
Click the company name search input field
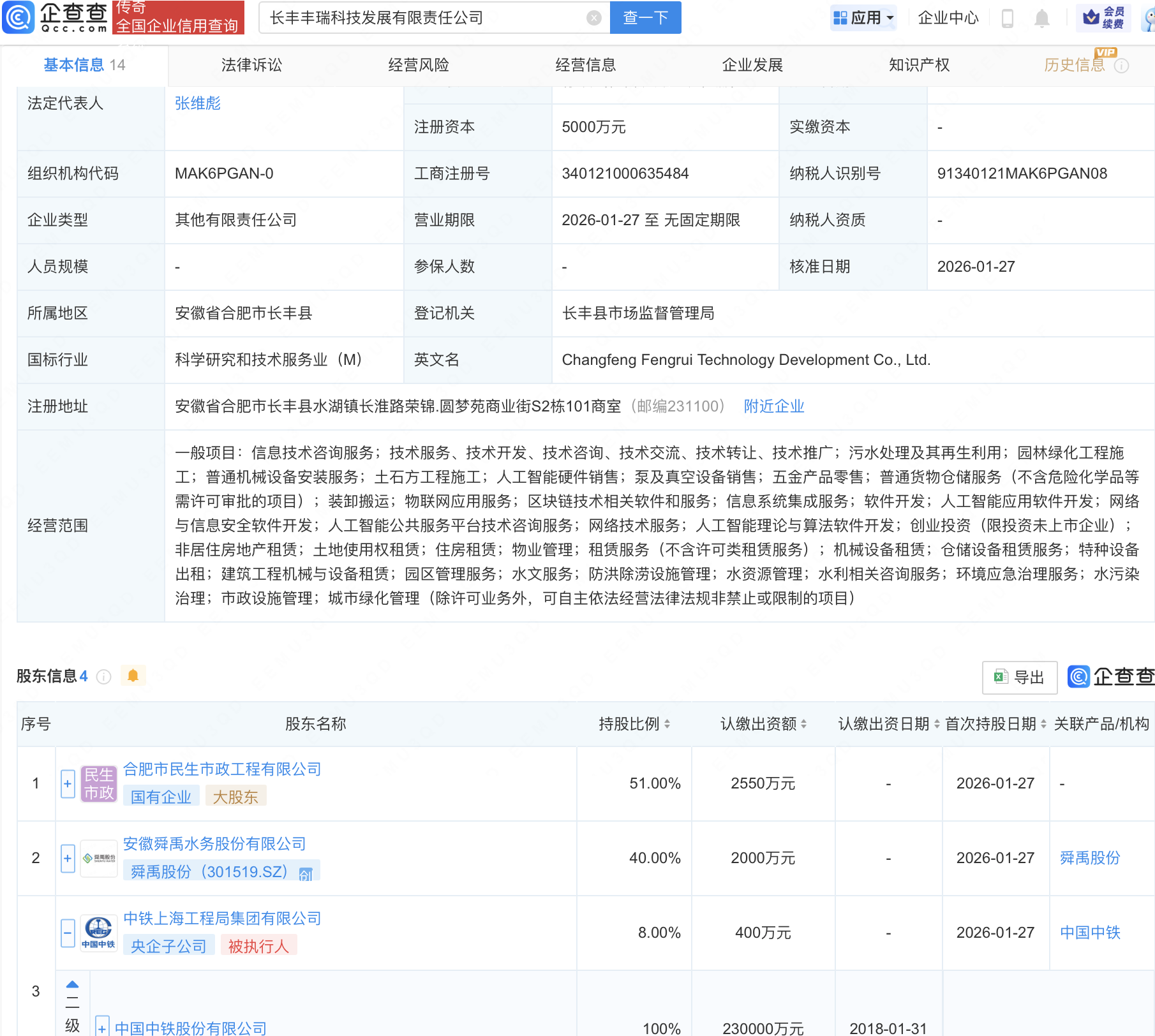coord(421,18)
